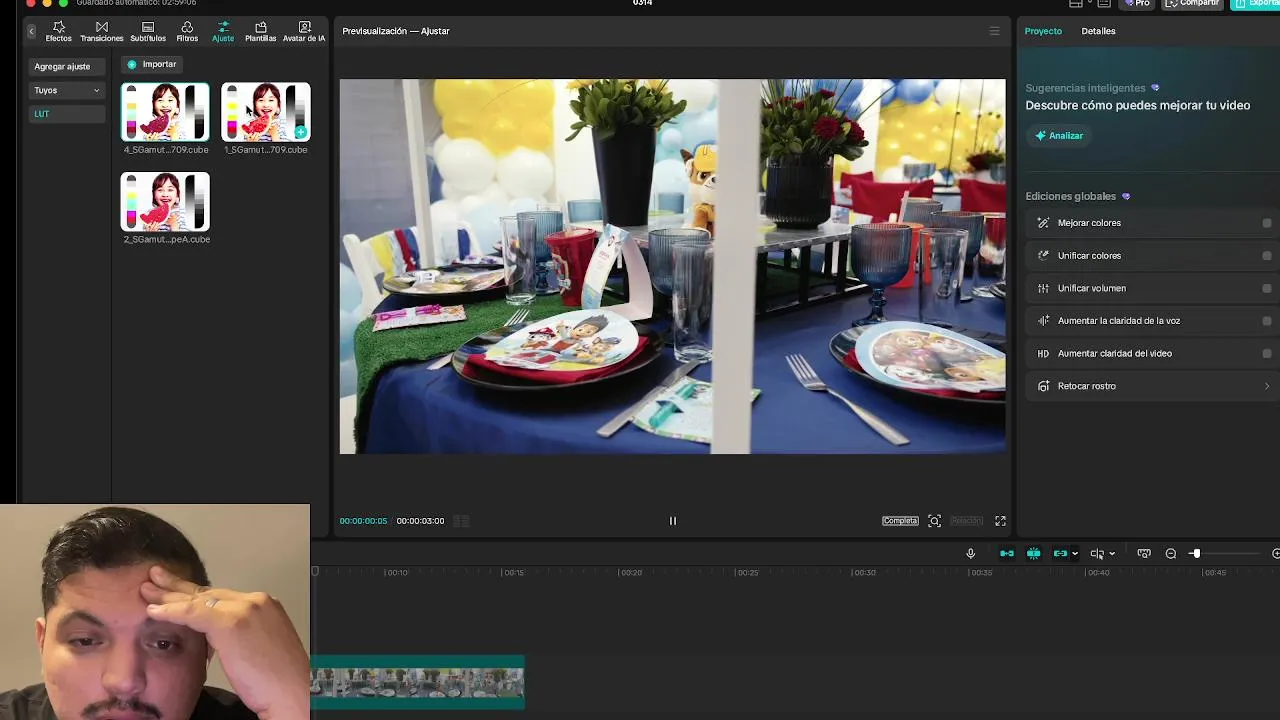Click the Unificar volumen icon
Viewport: 1280px width, 720px height.
click(x=1043, y=288)
